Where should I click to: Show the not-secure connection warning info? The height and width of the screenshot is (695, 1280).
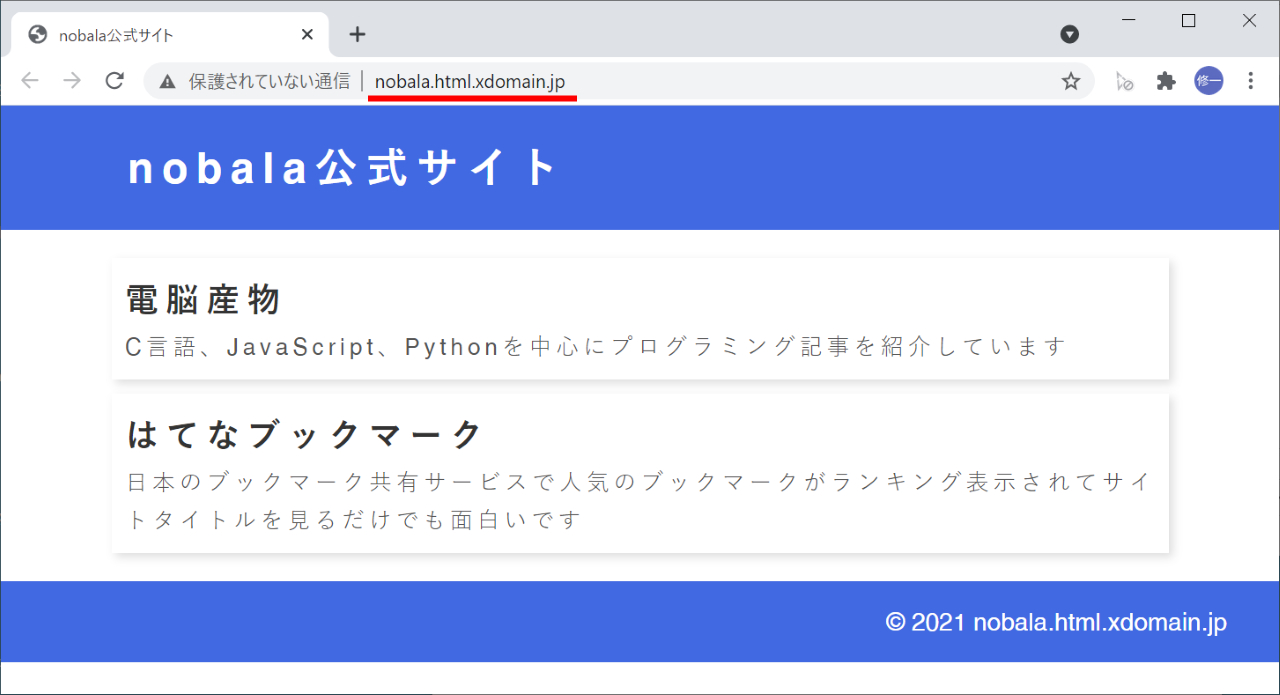pos(167,81)
